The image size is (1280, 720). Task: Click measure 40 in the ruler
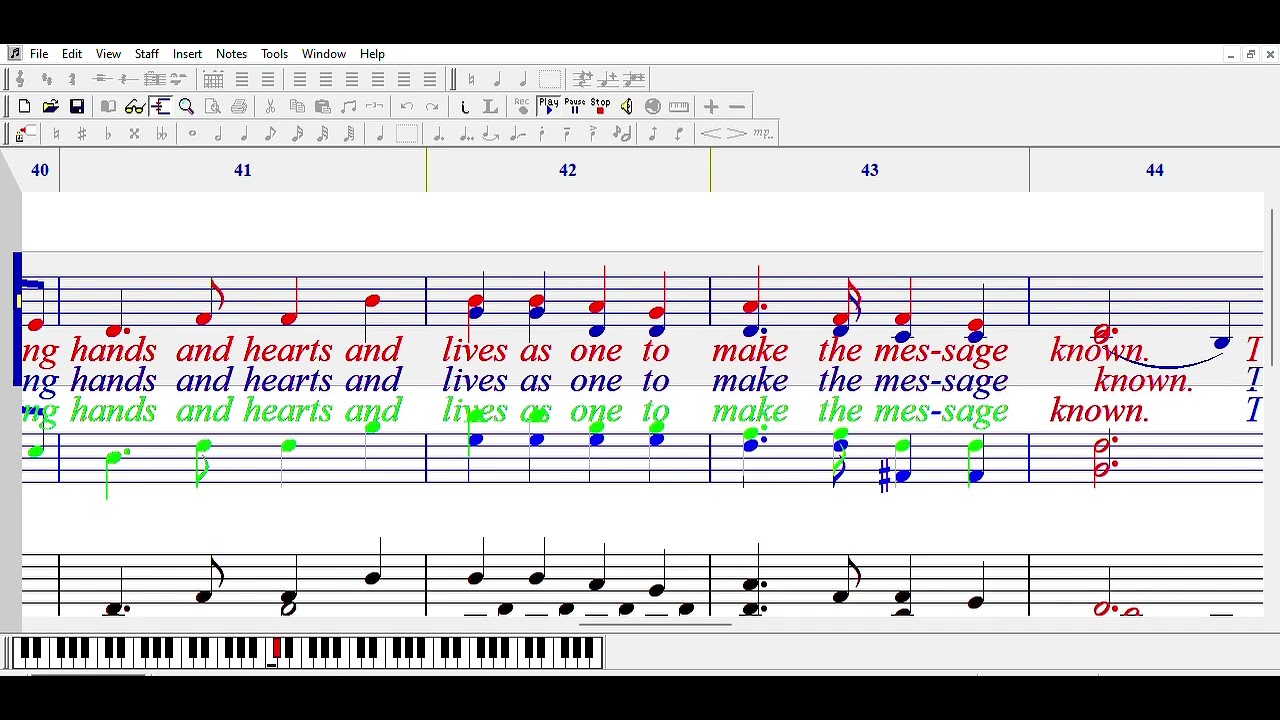pos(40,170)
